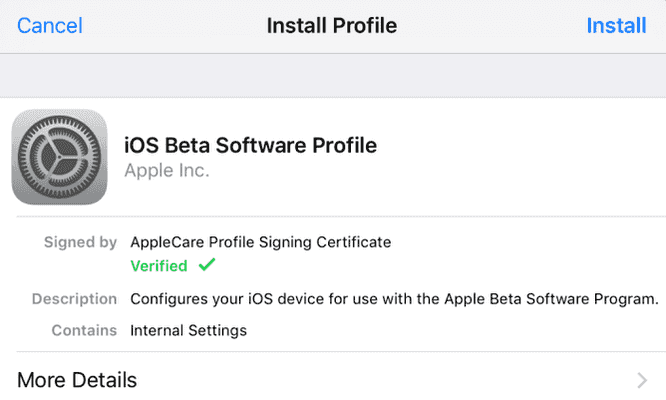Tap the Settings gear profile icon
This screenshot has width=666, height=400.
tap(59, 157)
